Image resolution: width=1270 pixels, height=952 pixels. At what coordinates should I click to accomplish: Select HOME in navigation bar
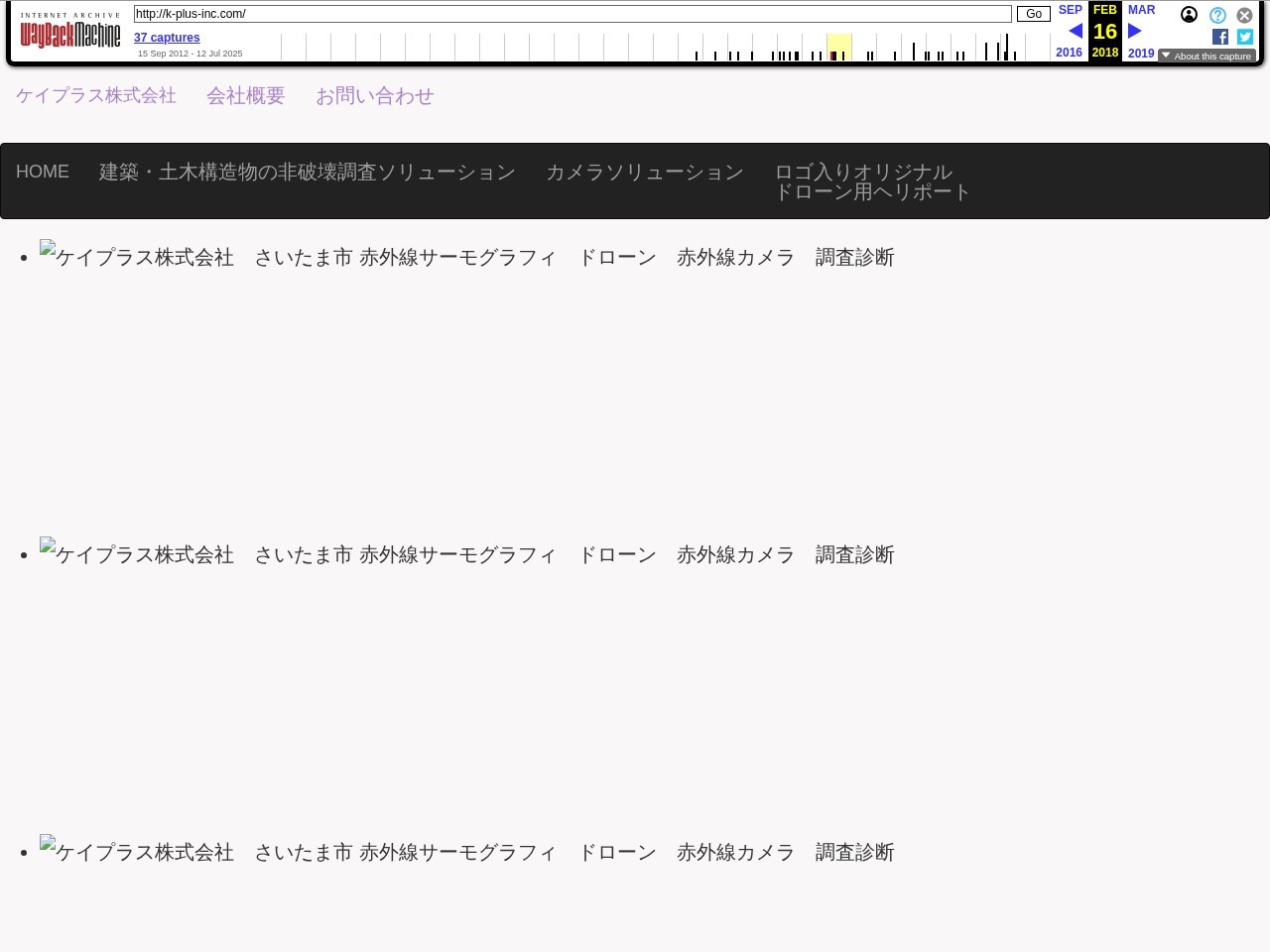(43, 172)
